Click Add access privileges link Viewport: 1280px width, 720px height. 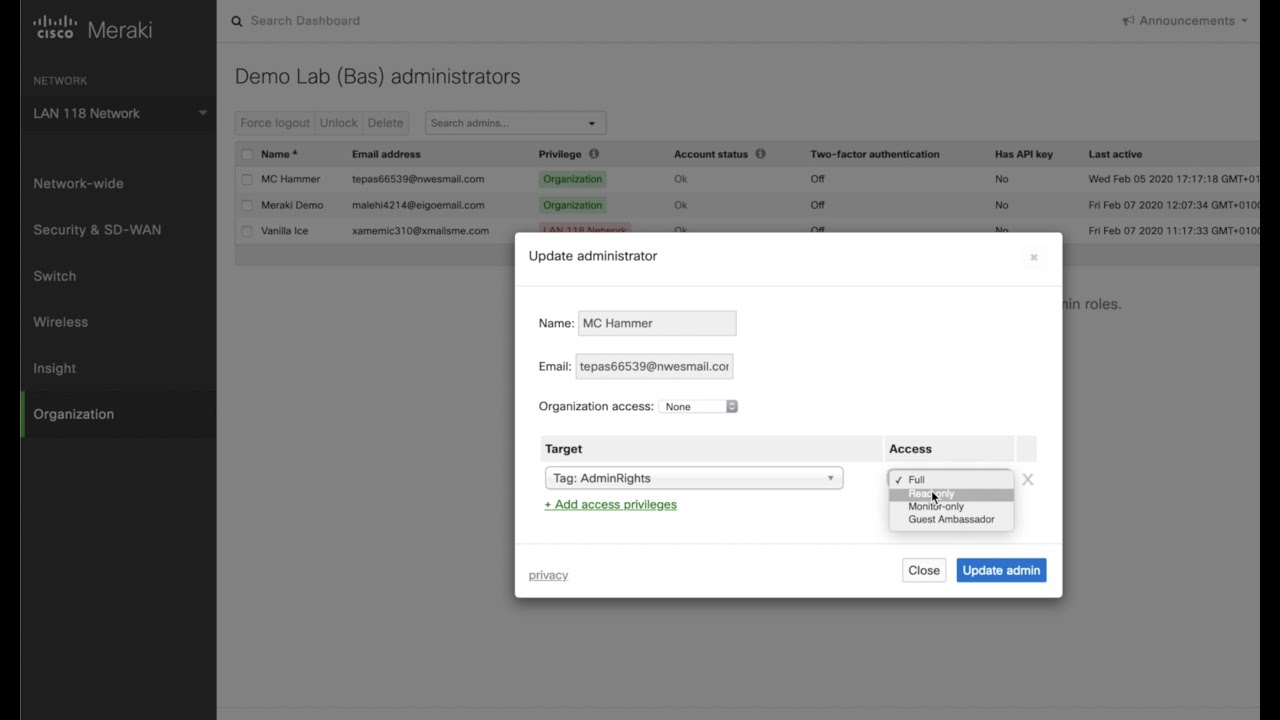(610, 504)
